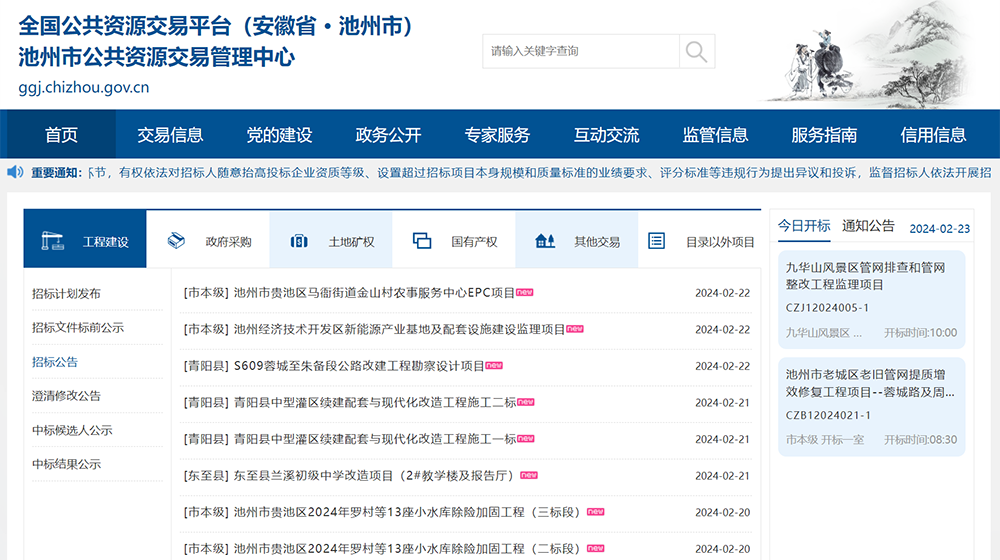Open the 交易信息 navigation menu

point(170,135)
